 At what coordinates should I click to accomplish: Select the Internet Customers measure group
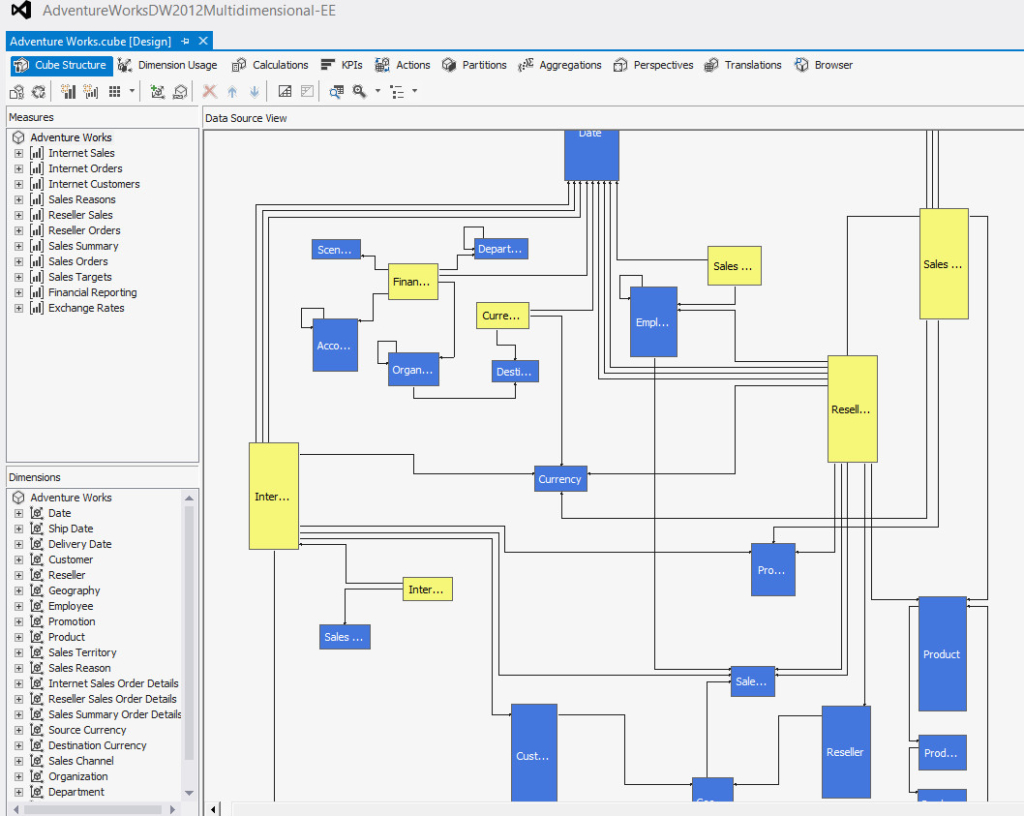tap(94, 184)
